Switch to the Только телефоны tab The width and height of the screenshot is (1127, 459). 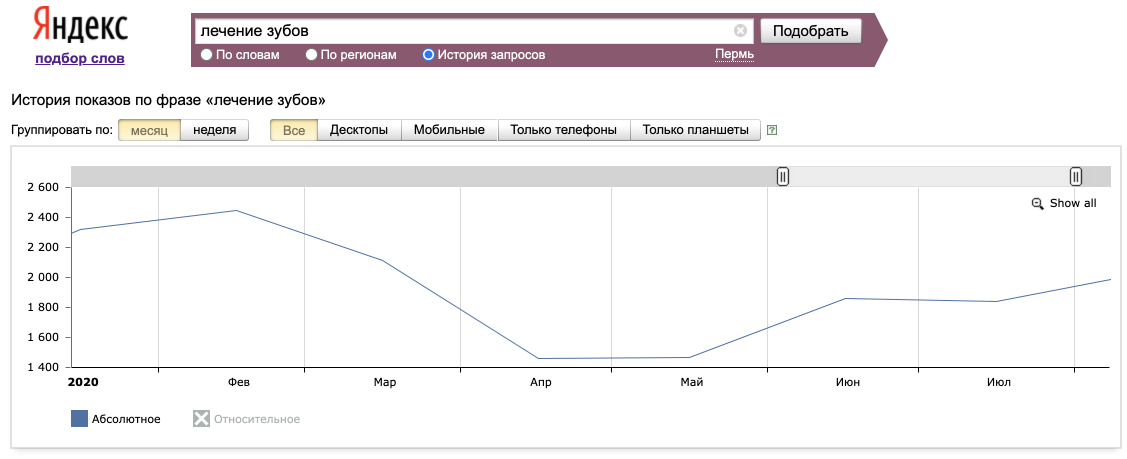click(x=563, y=130)
